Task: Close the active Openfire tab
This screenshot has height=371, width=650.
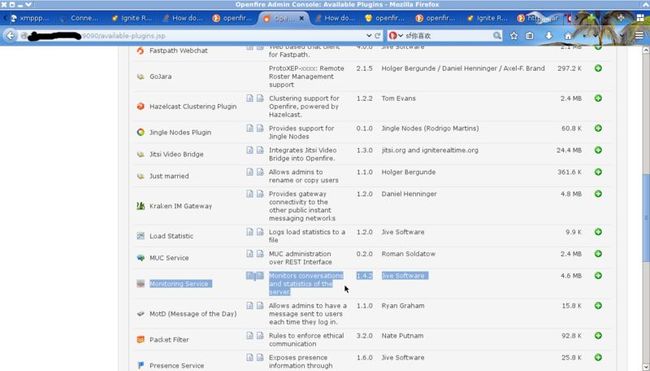Action: [x=301, y=18]
